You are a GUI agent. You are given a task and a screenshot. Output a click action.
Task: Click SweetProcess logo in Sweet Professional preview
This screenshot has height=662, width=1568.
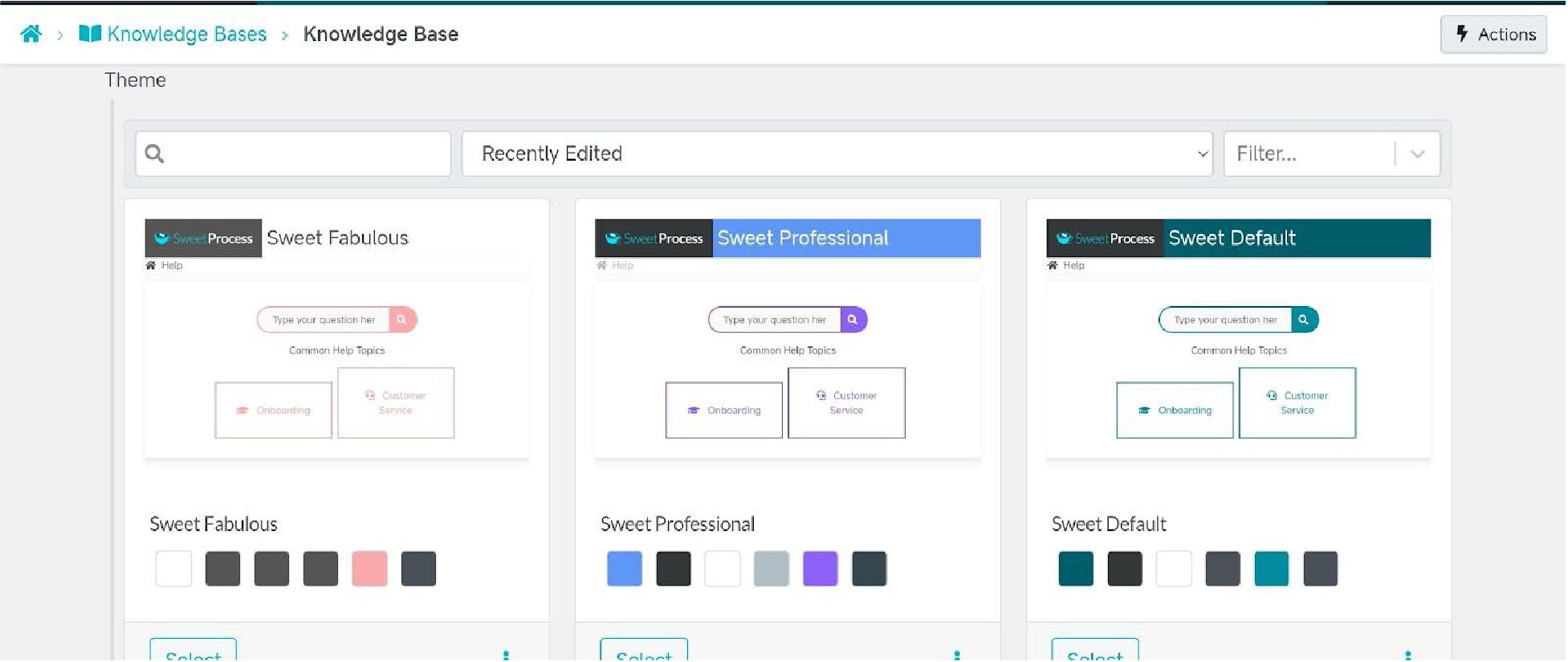click(654, 239)
